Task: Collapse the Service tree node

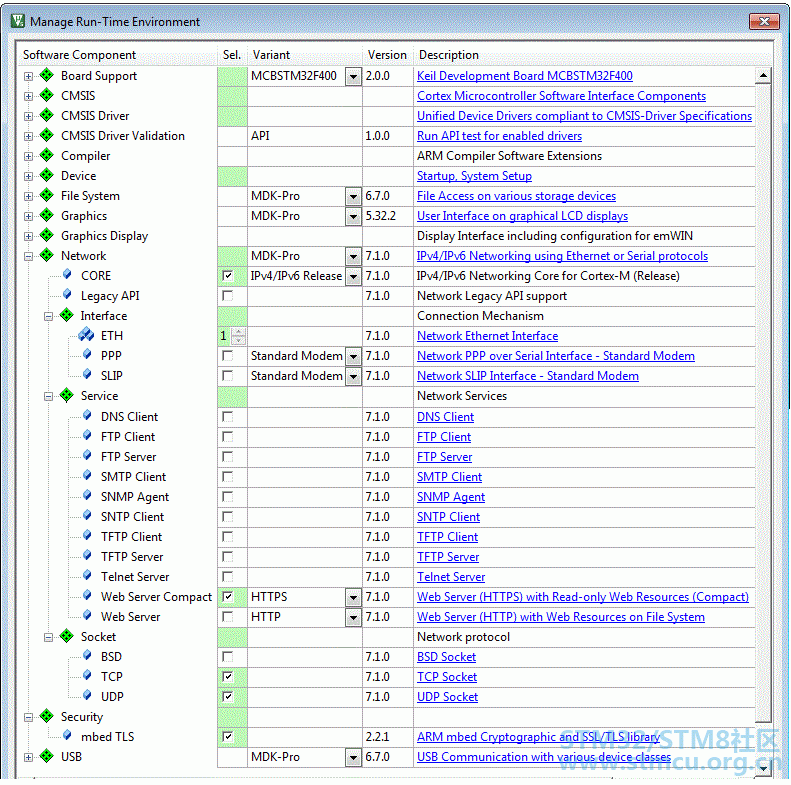Action: [48, 397]
